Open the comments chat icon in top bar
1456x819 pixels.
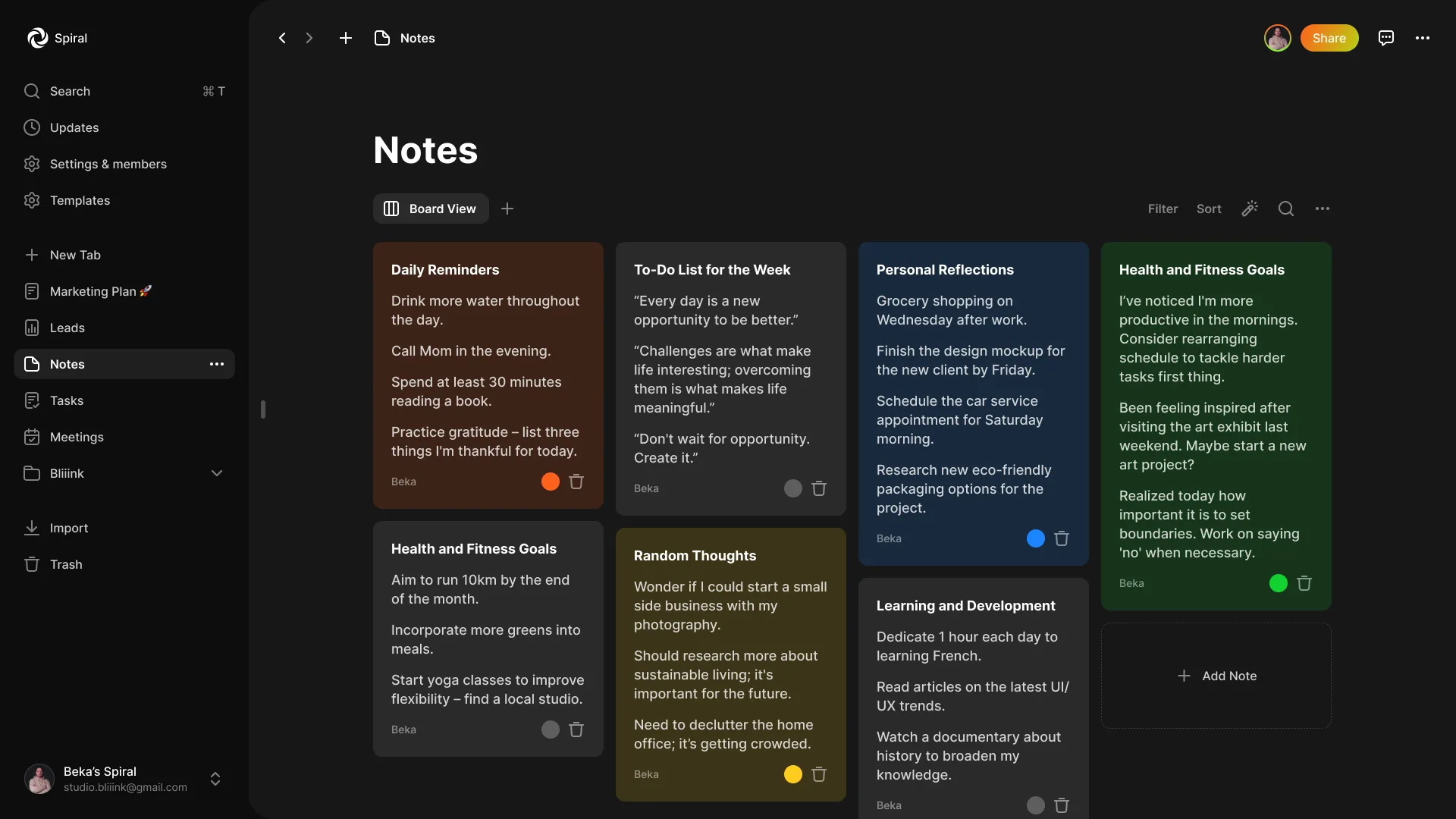click(x=1386, y=38)
